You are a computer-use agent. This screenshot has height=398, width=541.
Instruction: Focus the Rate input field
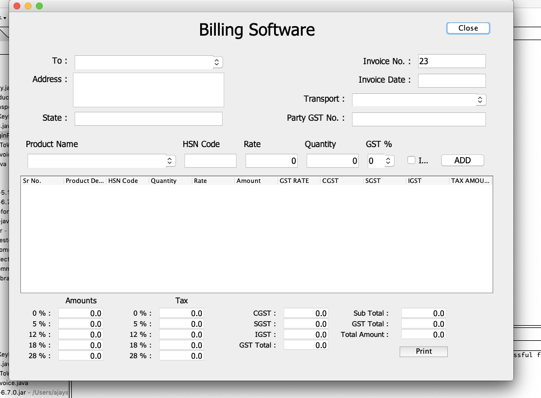click(272, 161)
